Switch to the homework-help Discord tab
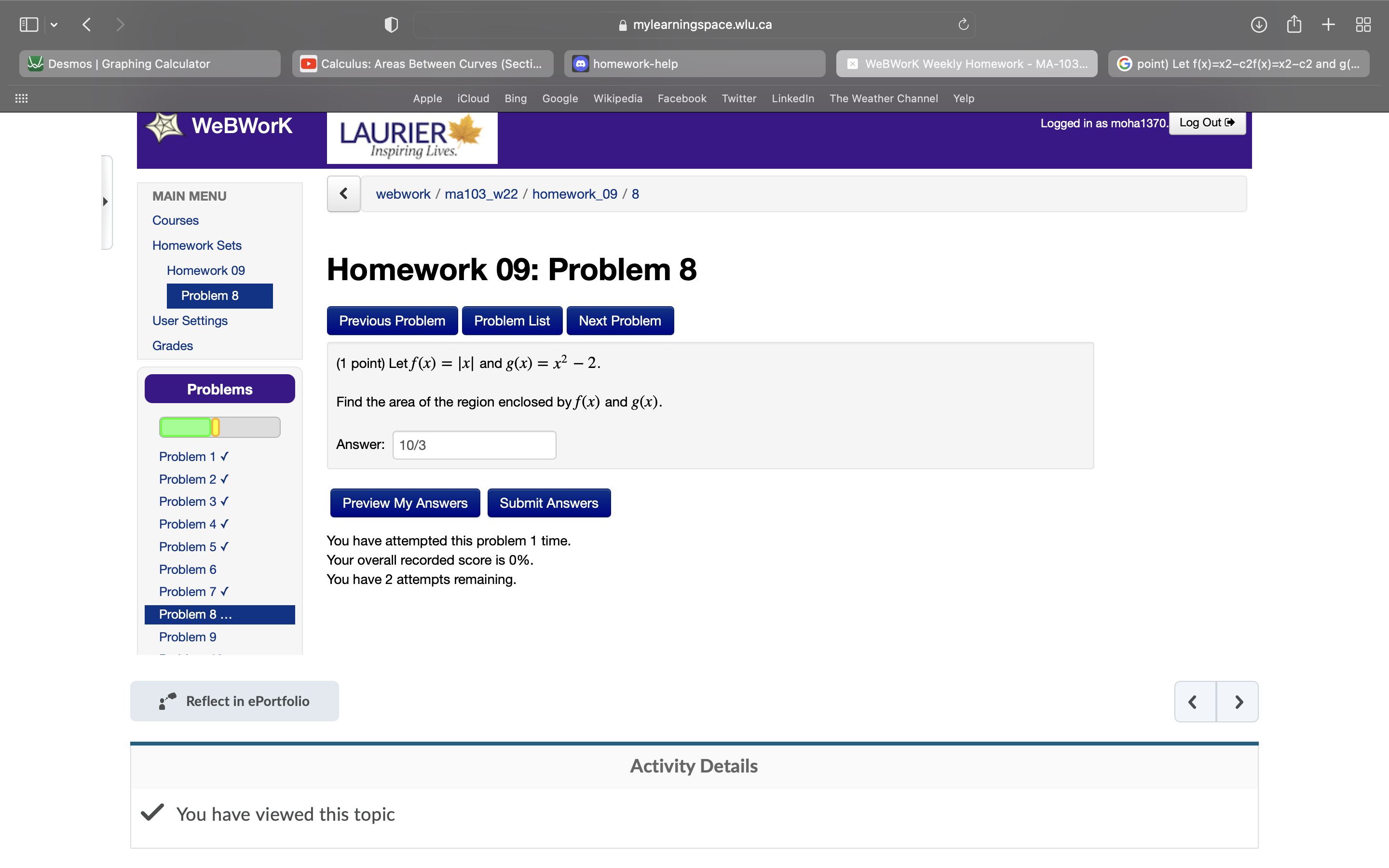1389x868 pixels. coord(694,64)
